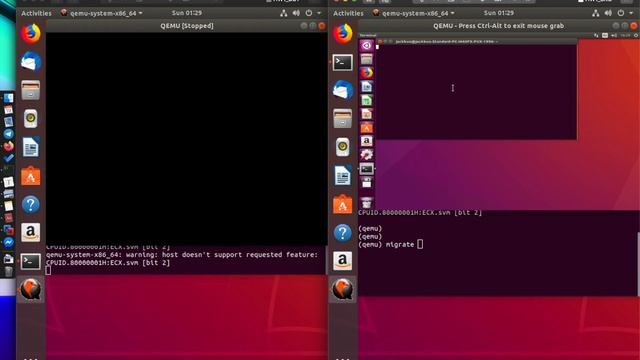Open Ubuntu Software in the left host dock

coord(31,176)
